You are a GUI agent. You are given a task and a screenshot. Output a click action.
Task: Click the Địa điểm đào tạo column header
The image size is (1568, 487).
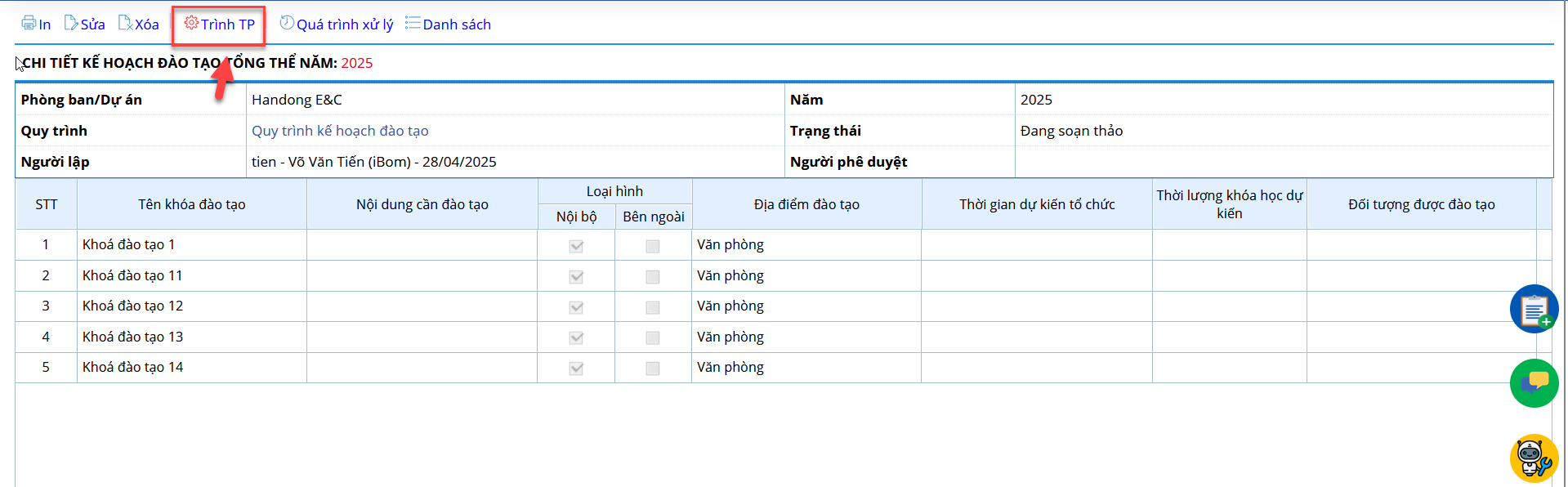[x=806, y=204]
